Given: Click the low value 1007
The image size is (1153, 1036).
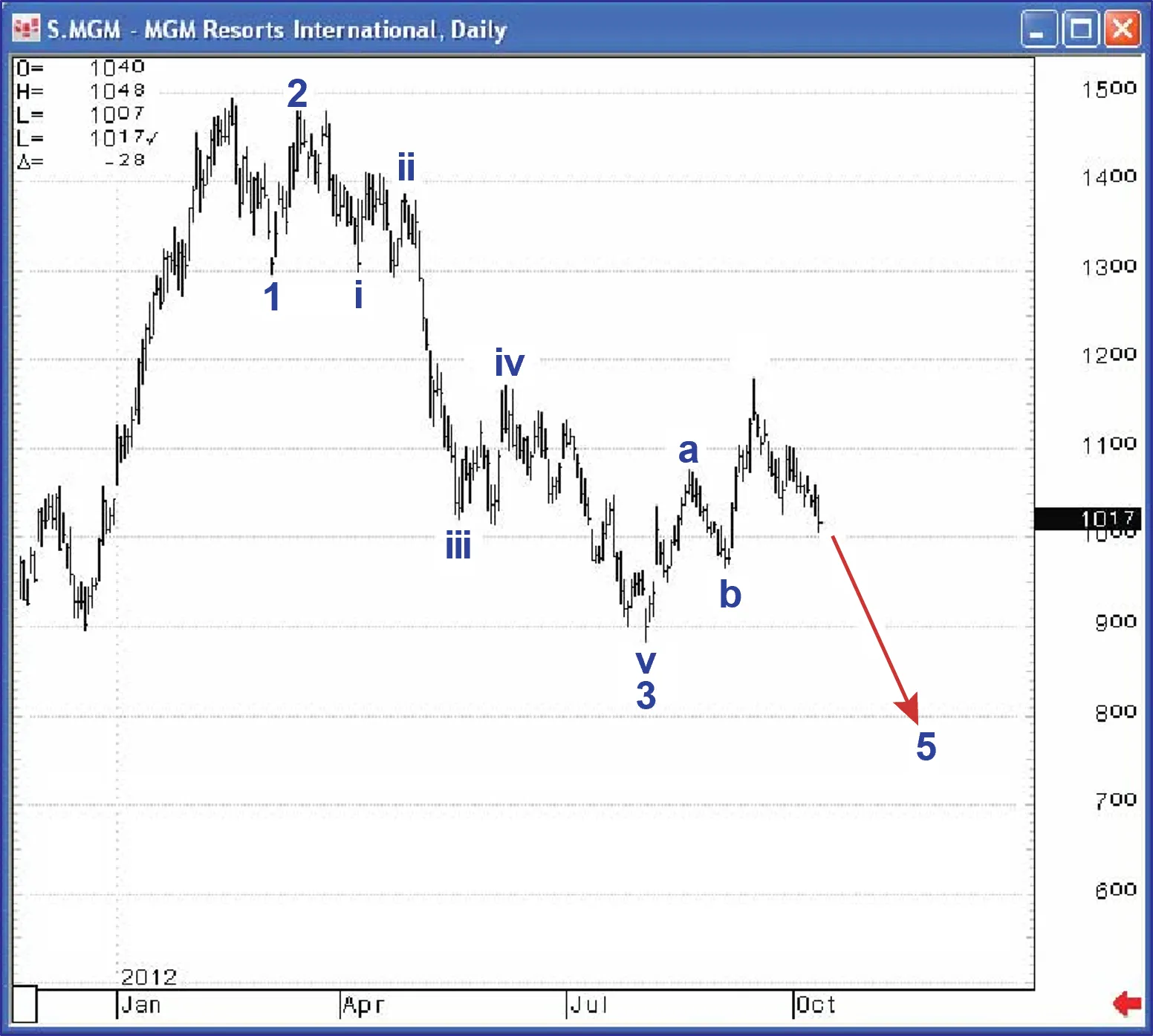Looking at the screenshot, I should [117, 114].
